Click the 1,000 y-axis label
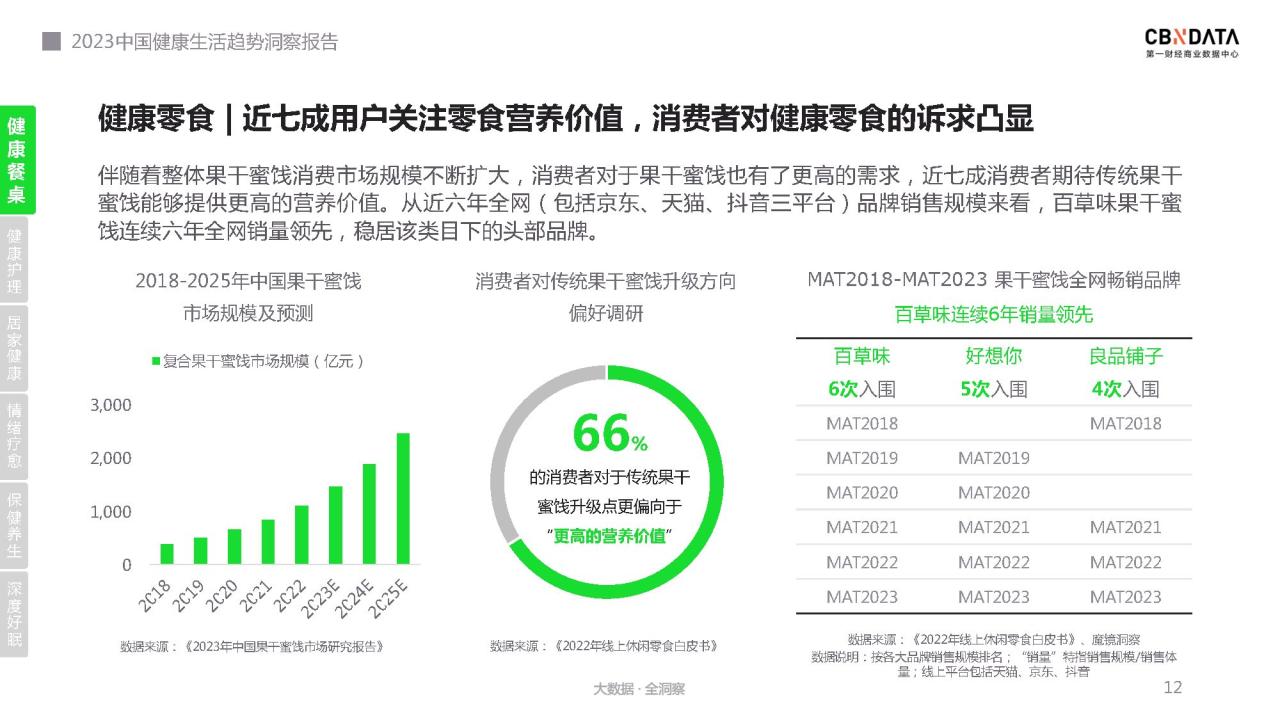 [111, 512]
